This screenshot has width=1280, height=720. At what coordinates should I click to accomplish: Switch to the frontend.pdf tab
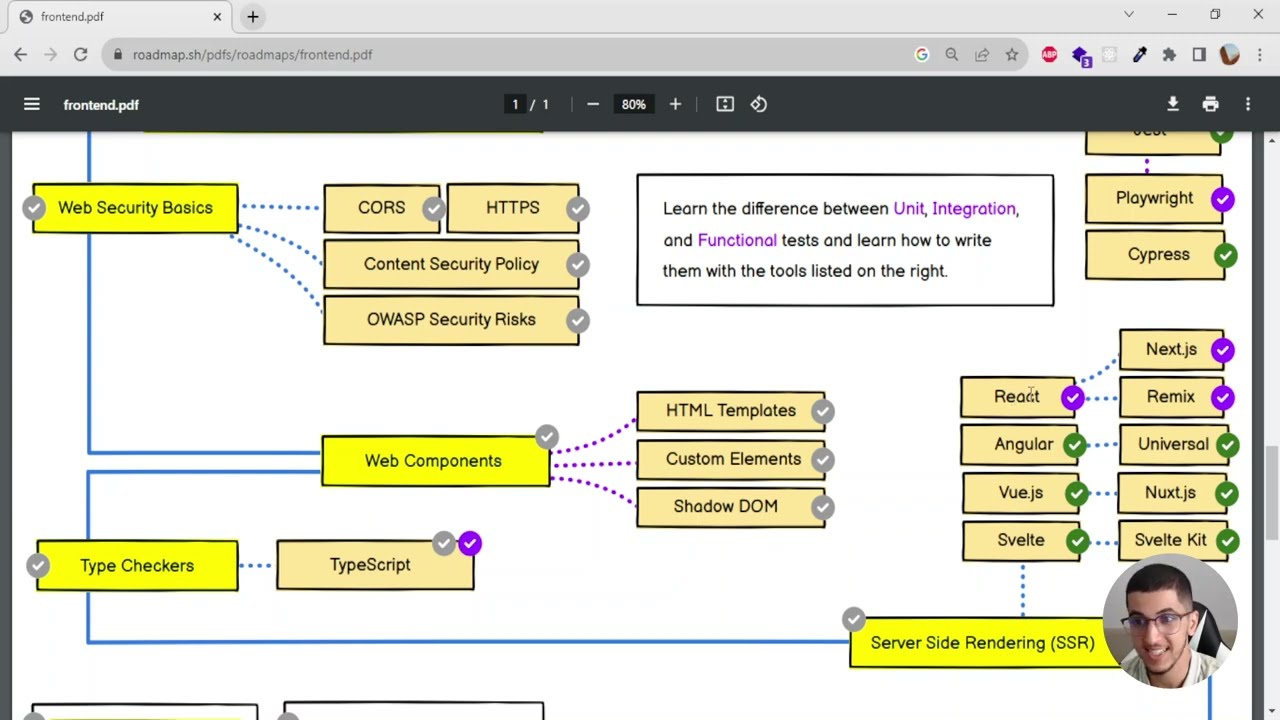(120, 17)
